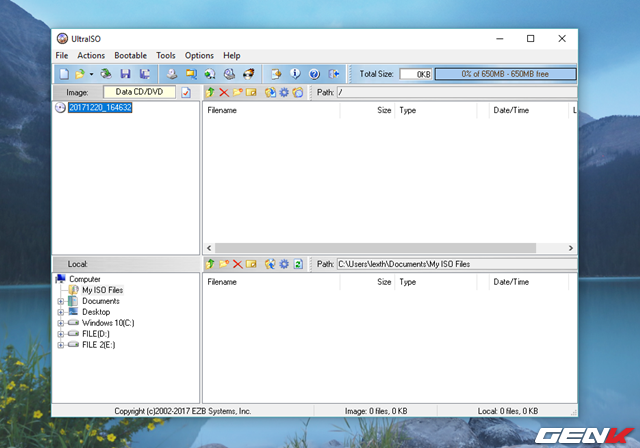
Task: Open the Help menu
Action: [231, 55]
